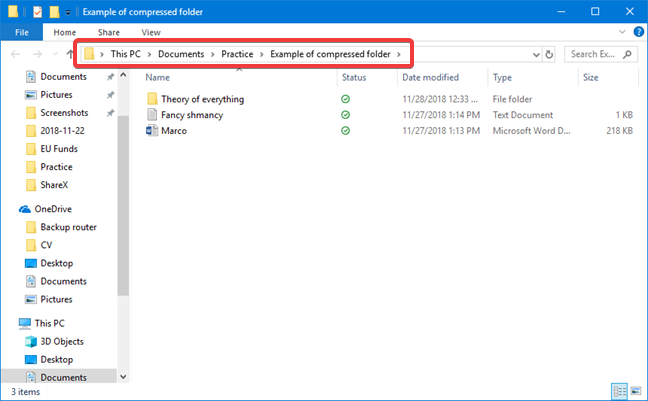The image size is (648, 401).
Task: Open Desktop under OneDrive
Action: [57, 263]
